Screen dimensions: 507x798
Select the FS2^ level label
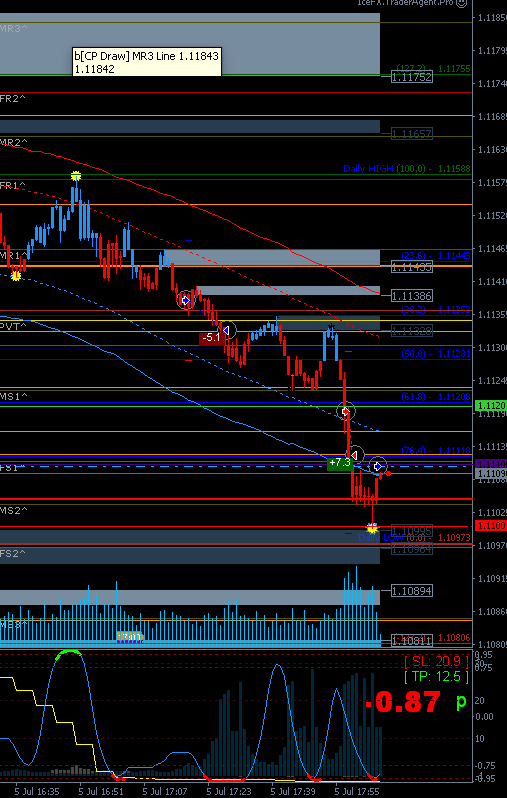click(x=13, y=553)
